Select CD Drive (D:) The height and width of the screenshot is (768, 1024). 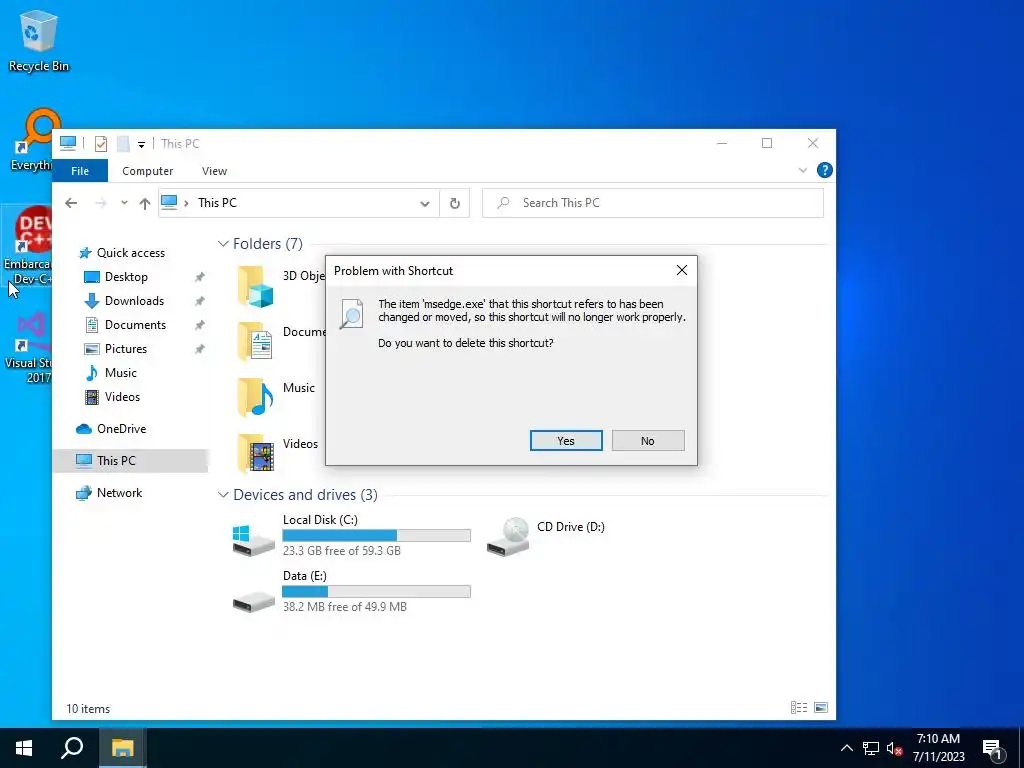tap(546, 536)
